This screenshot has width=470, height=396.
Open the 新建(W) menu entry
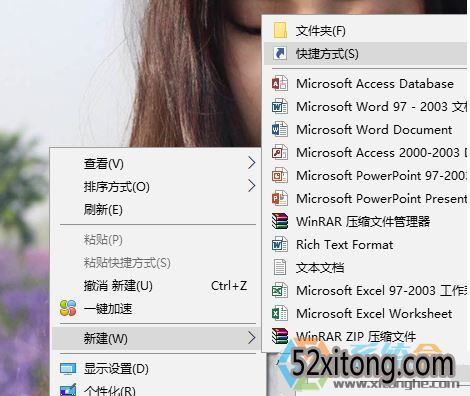coord(156,338)
